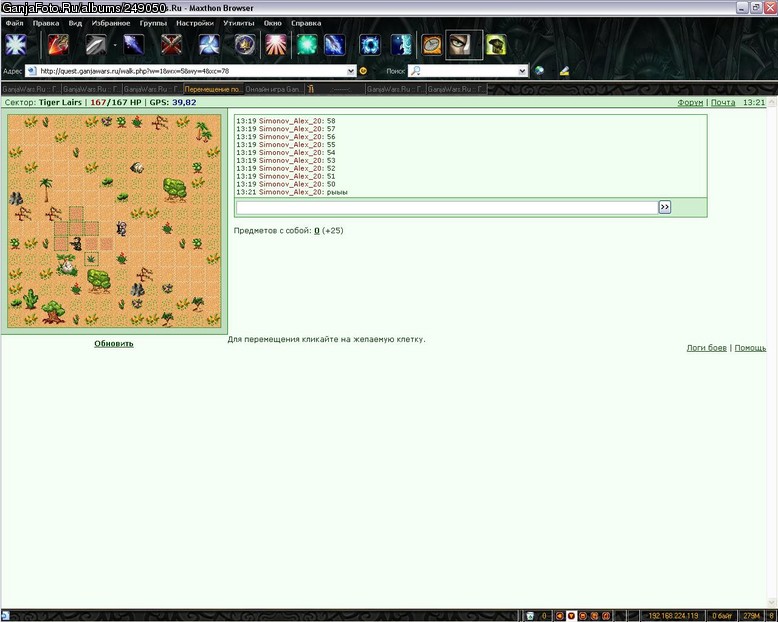
Task: Click the orange left-arrow status bar icon
Action: click(560, 616)
